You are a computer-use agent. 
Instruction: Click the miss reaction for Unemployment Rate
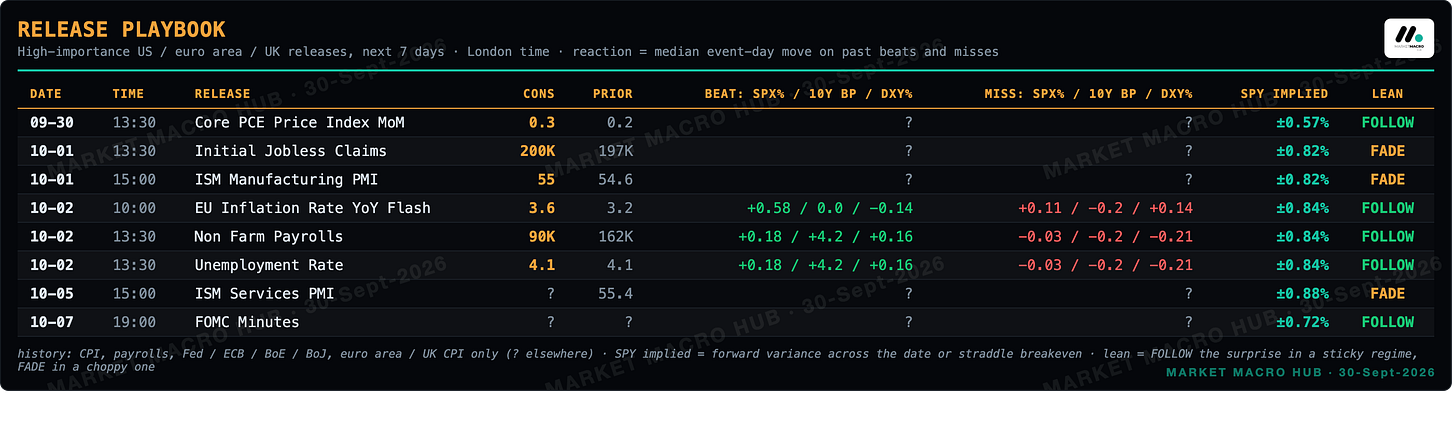coord(1105,265)
